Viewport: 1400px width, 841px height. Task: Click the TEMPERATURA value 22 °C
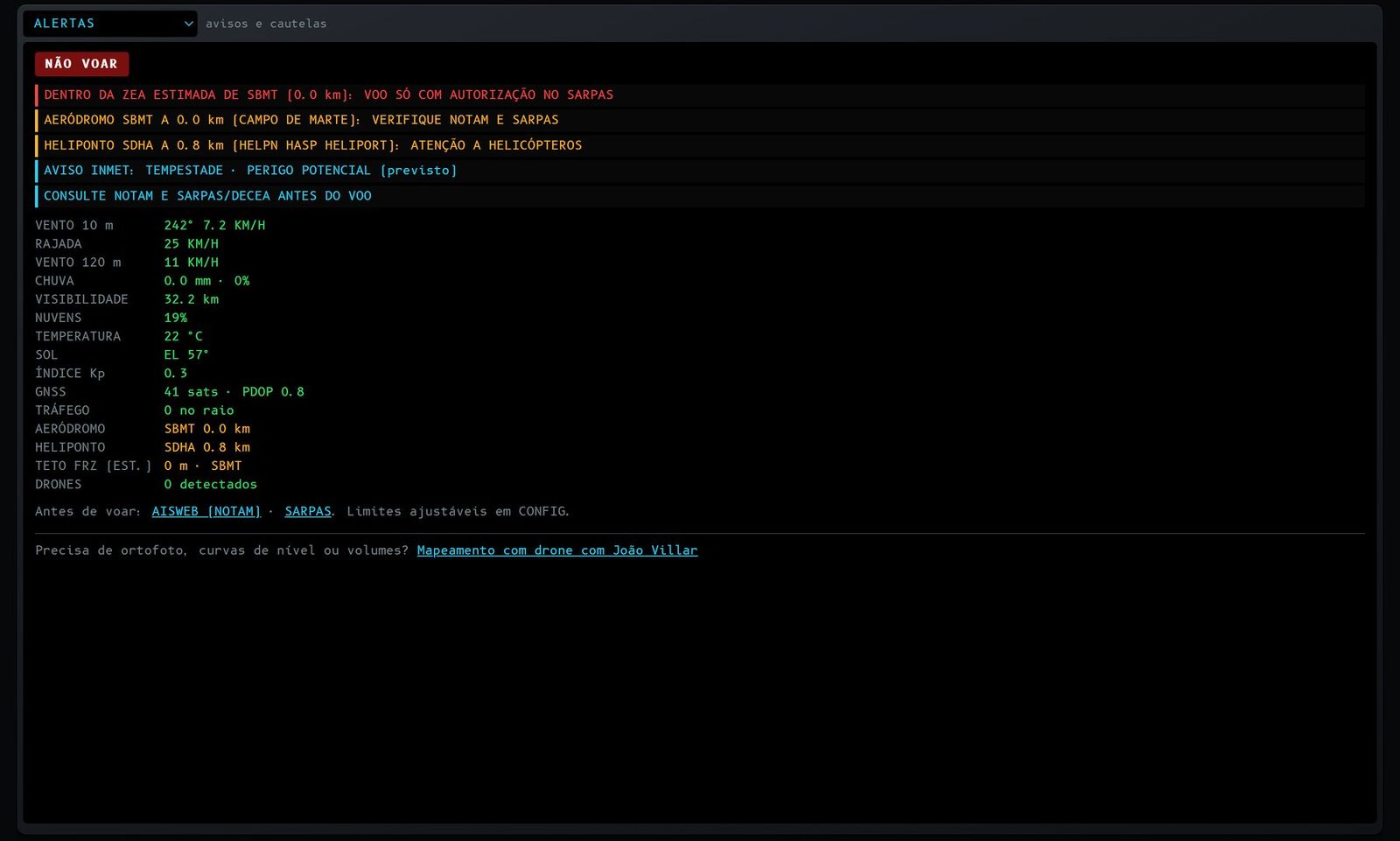(184, 336)
